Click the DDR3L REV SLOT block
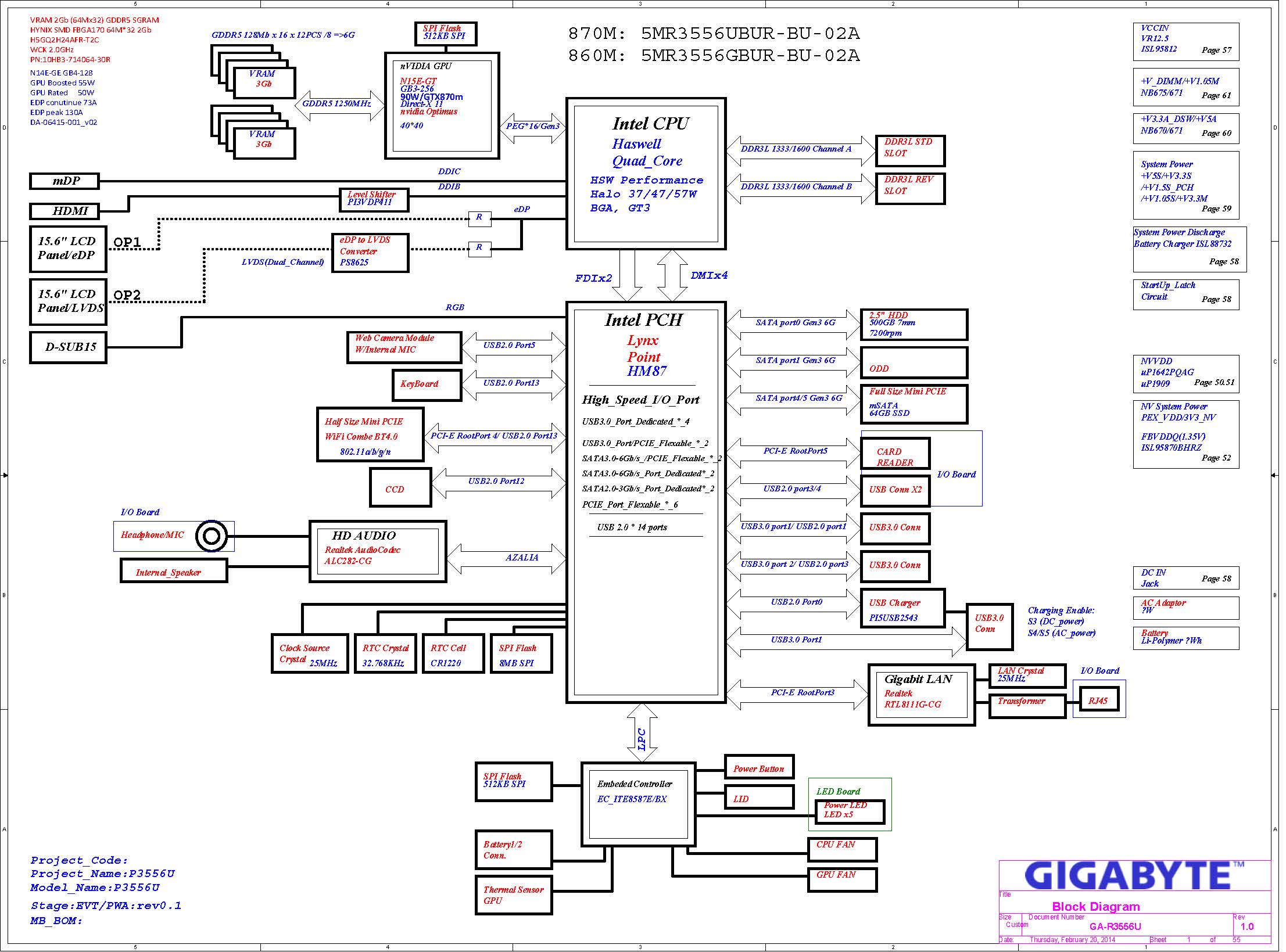The width and height of the screenshot is (1286, 952). click(910, 189)
